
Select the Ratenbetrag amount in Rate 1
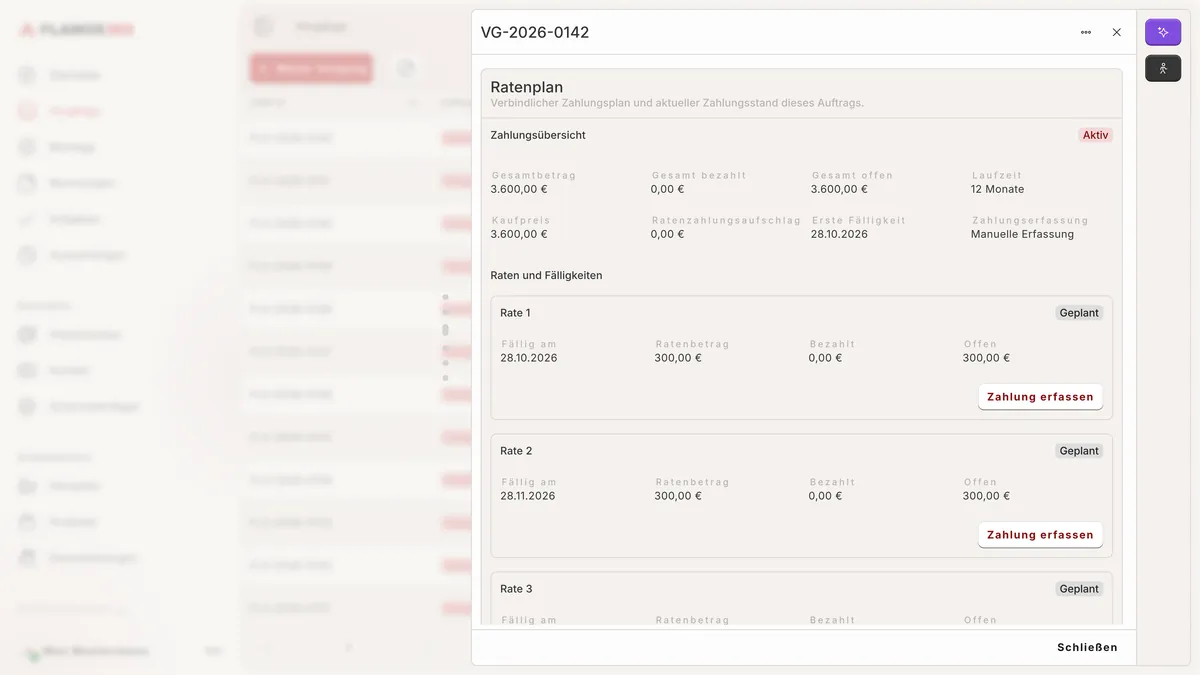point(678,358)
